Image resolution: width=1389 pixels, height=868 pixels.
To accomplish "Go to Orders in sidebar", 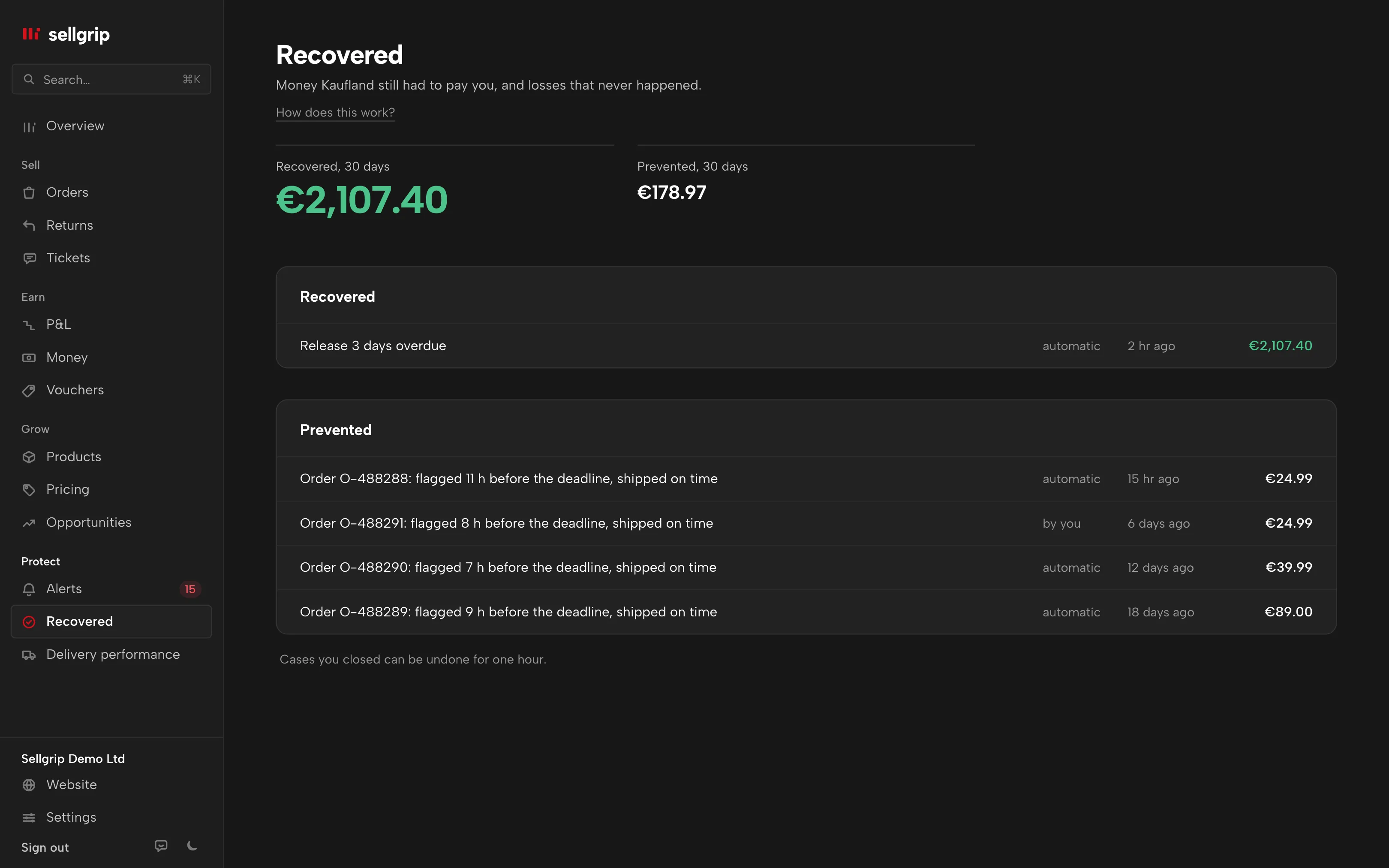I will point(111,192).
